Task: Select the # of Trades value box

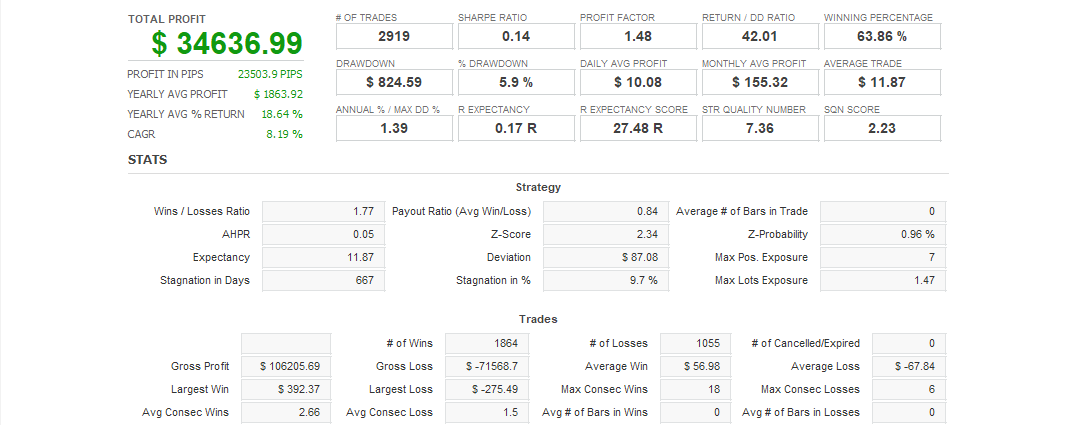Action: [x=394, y=37]
